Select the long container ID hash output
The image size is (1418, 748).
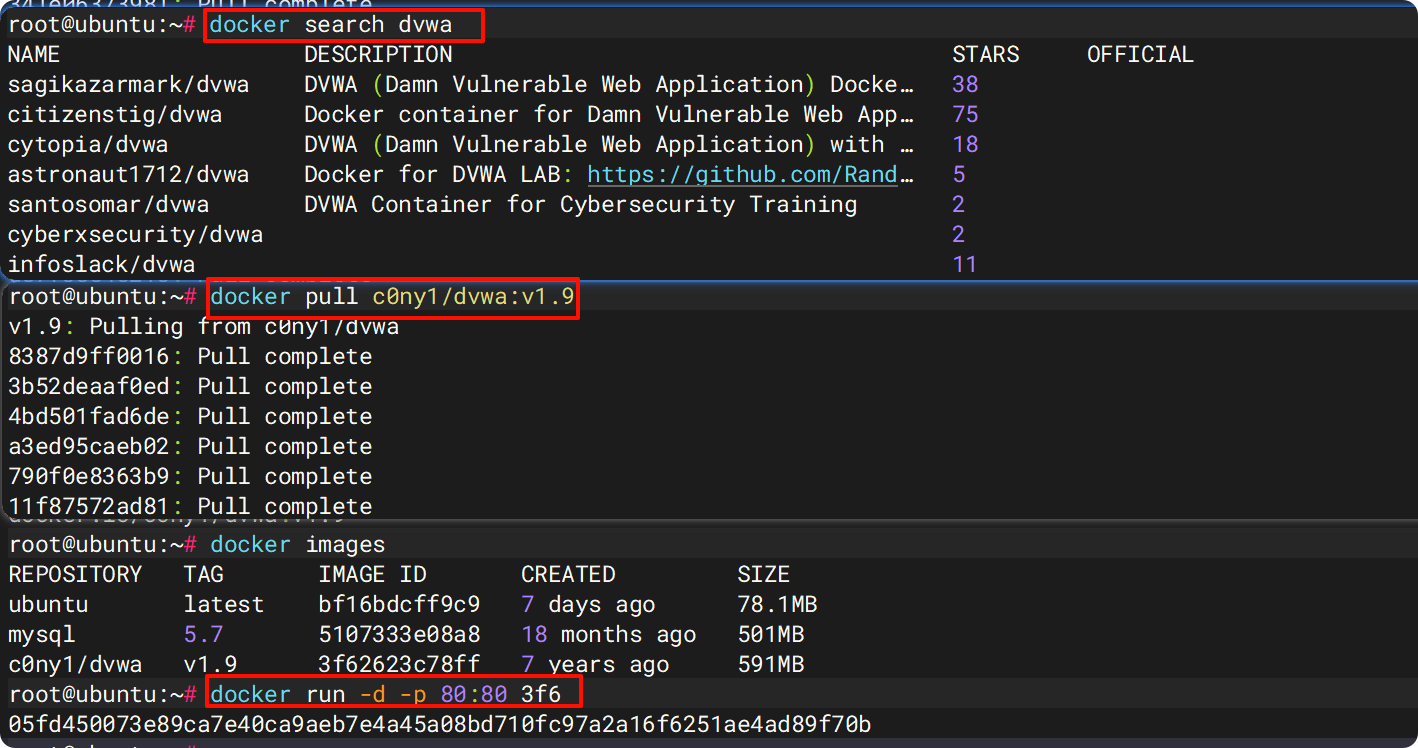439,725
